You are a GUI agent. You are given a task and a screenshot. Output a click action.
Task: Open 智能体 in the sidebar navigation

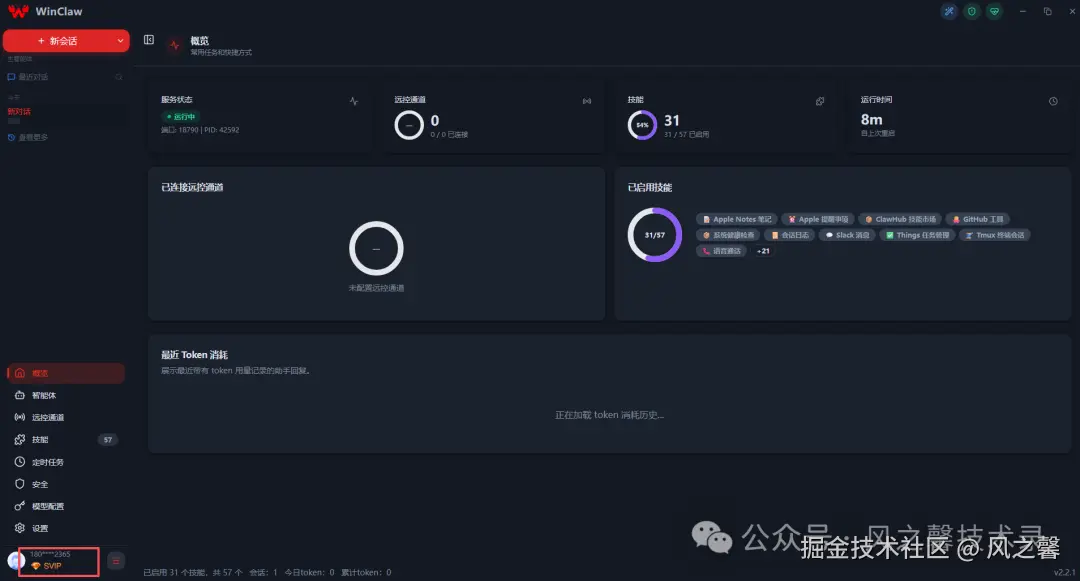pyautogui.click(x=66, y=395)
